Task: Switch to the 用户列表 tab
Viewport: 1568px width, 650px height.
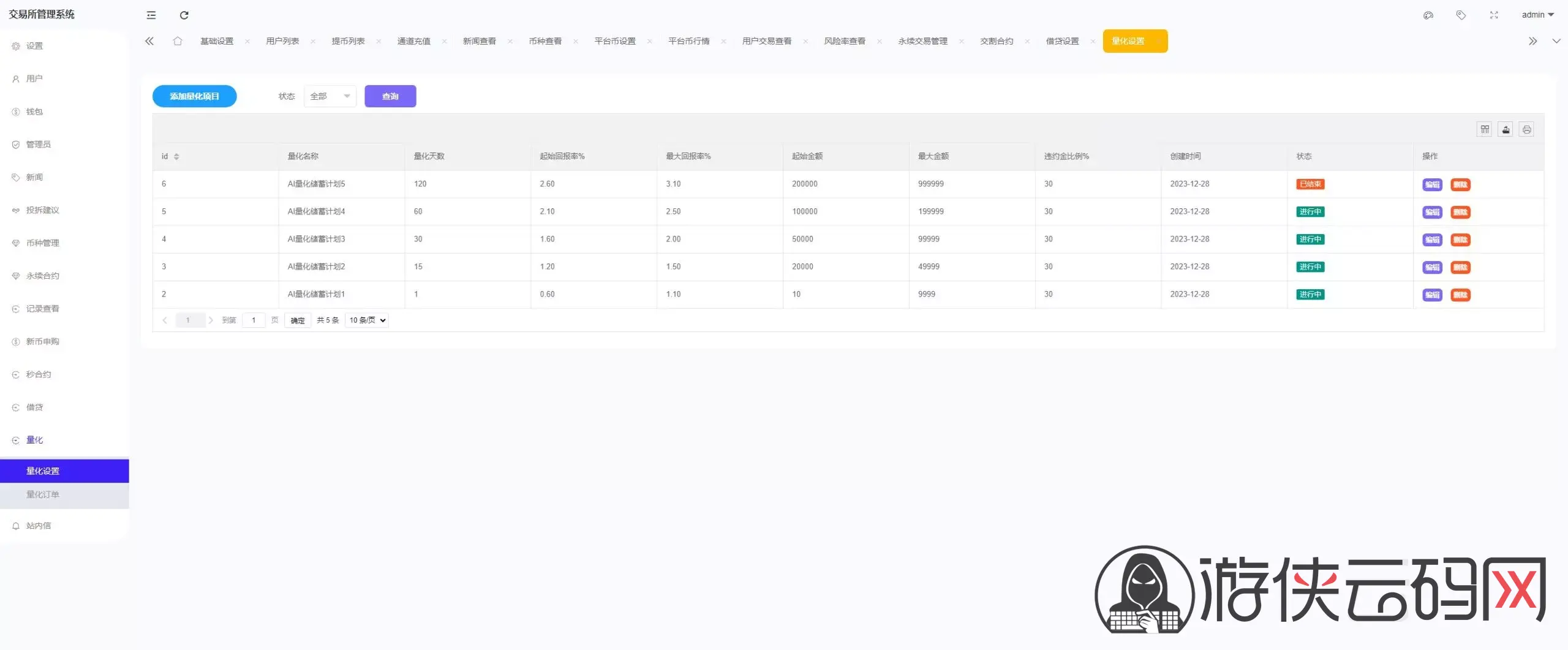Action: pyautogui.click(x=282, y=41)
